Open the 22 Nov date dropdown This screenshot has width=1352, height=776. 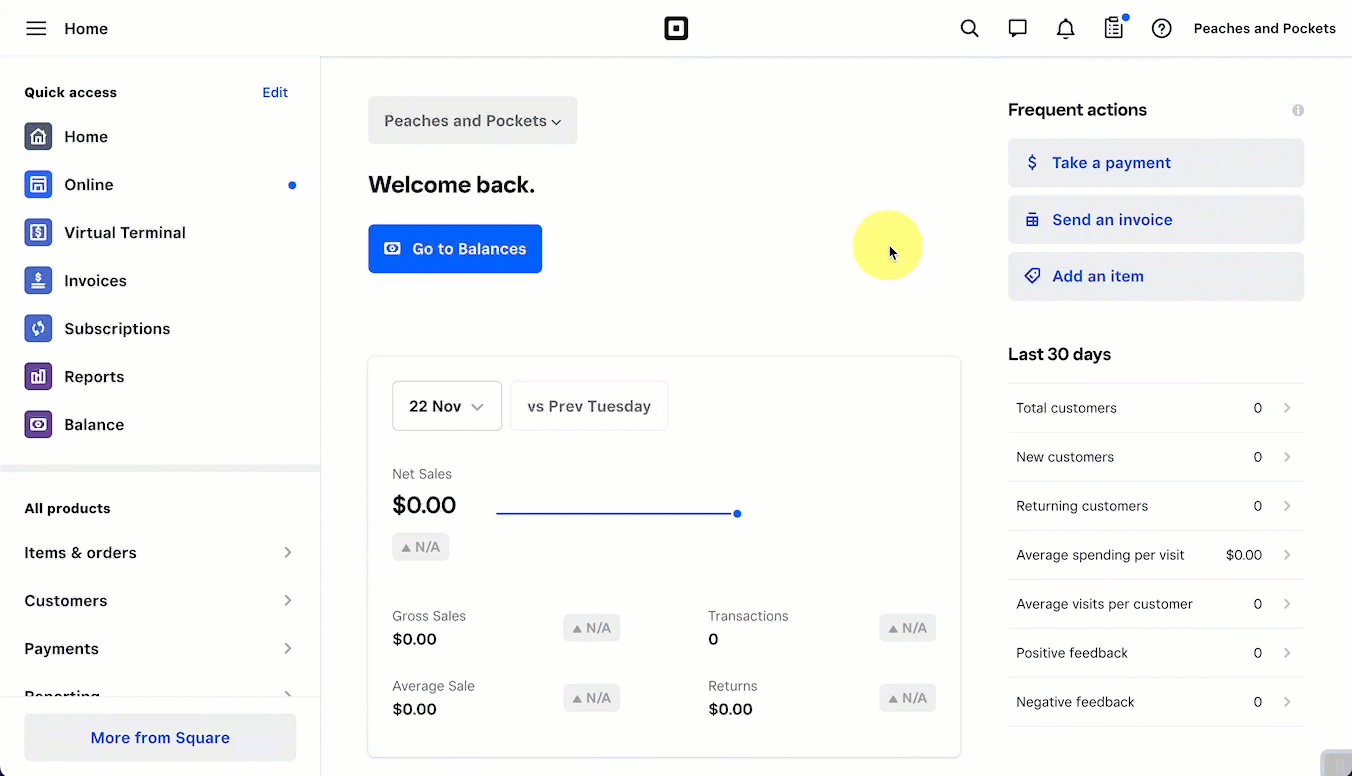pos(446,406)
